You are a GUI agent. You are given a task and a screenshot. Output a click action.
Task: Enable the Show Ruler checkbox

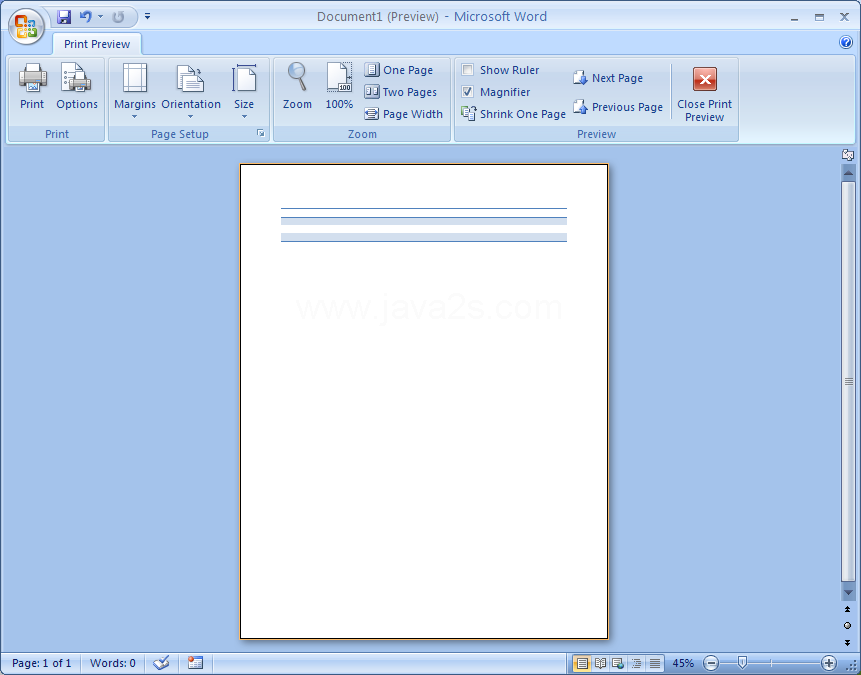(x=468, y=70)
